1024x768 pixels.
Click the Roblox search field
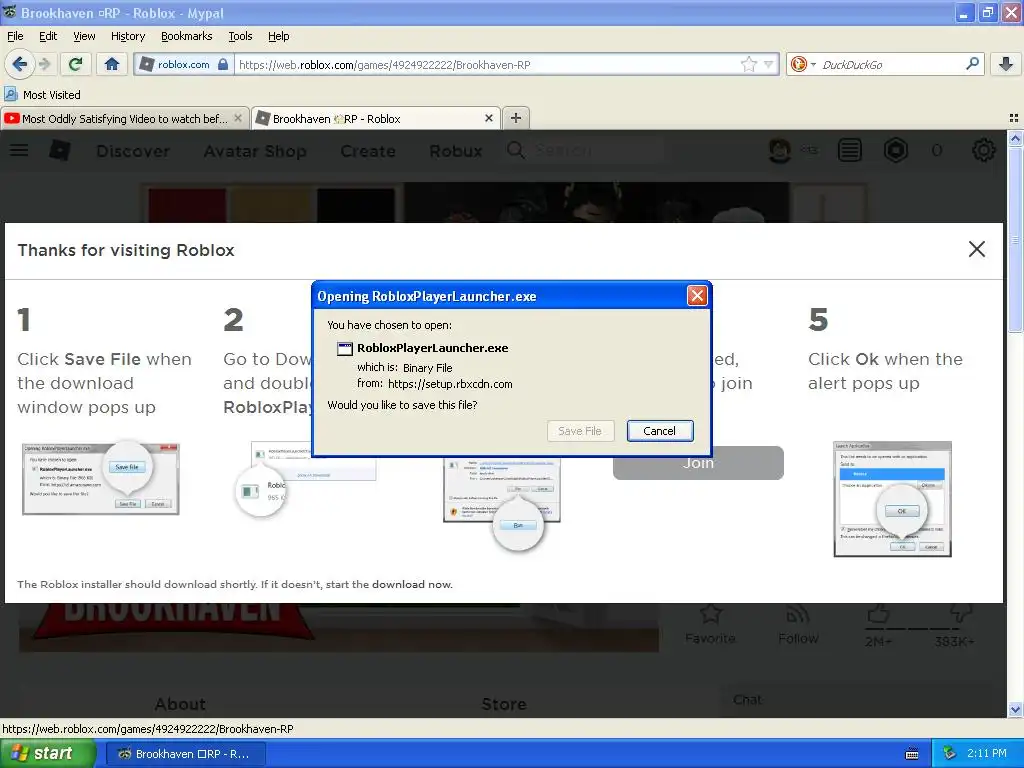(x=584, y=151)
